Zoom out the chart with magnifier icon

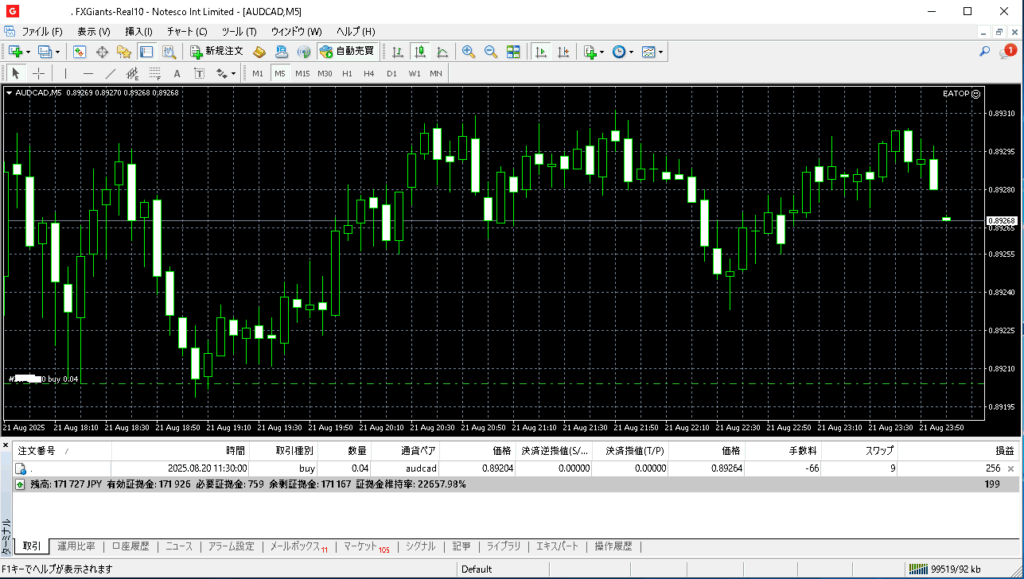[491, 51]
